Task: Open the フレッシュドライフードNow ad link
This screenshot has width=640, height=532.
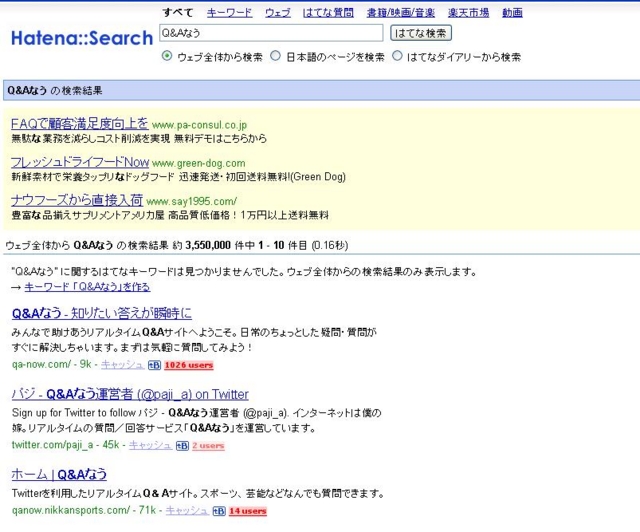Action: point(80,162)
